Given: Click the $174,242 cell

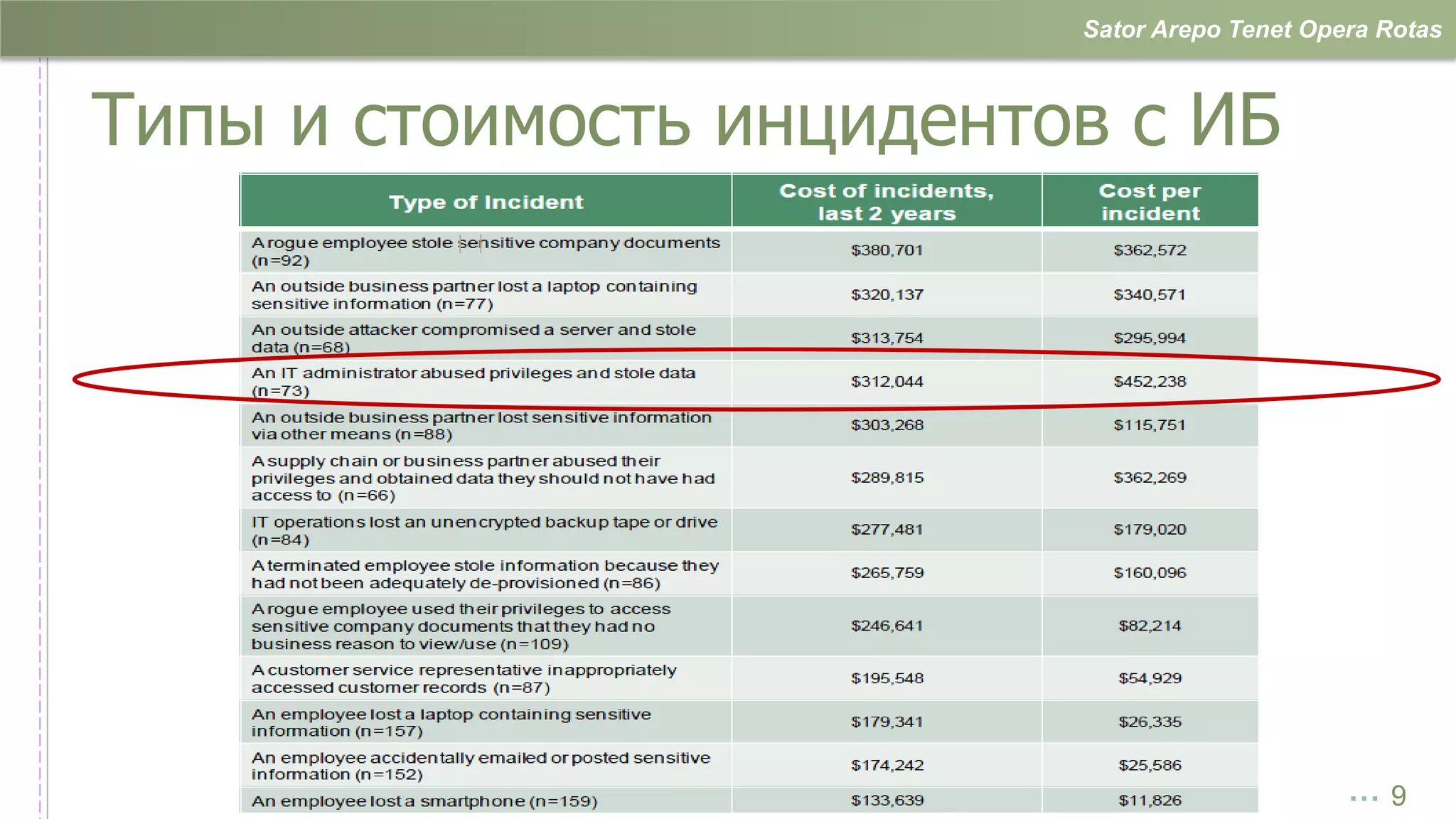Looking at the screenshot, I should 887,765.
